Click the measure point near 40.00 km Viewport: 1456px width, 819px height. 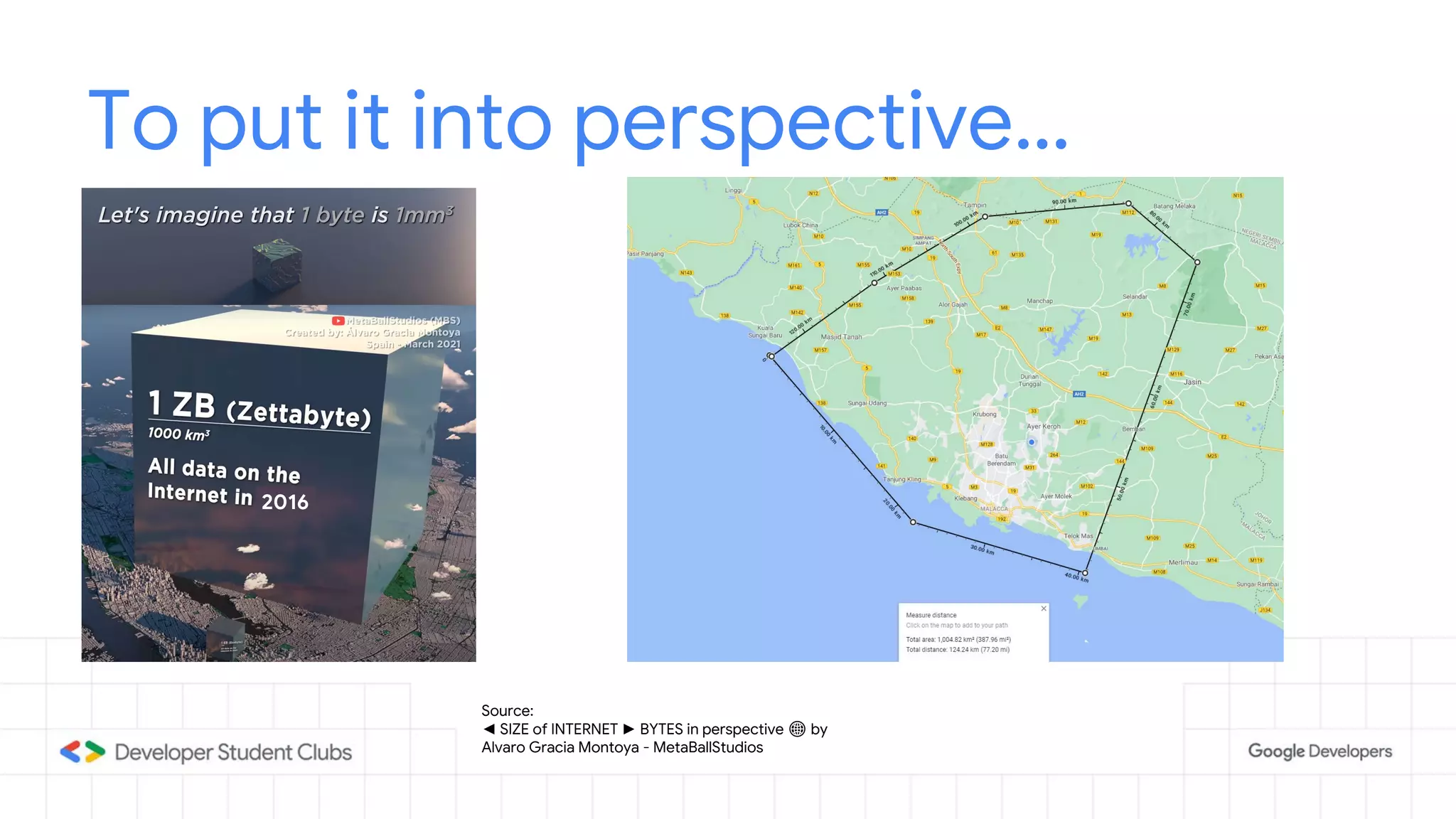[x=1085, y=572]
